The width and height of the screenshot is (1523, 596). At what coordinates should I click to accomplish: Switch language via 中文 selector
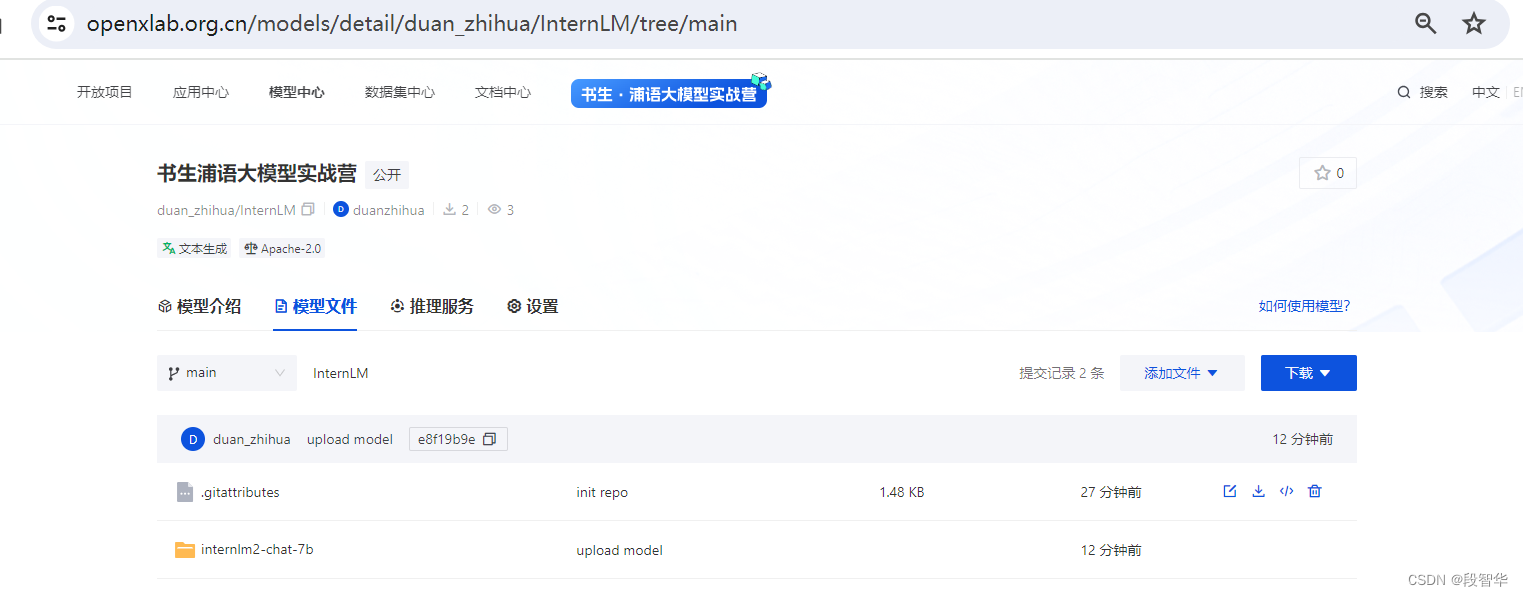[1486, 92]
